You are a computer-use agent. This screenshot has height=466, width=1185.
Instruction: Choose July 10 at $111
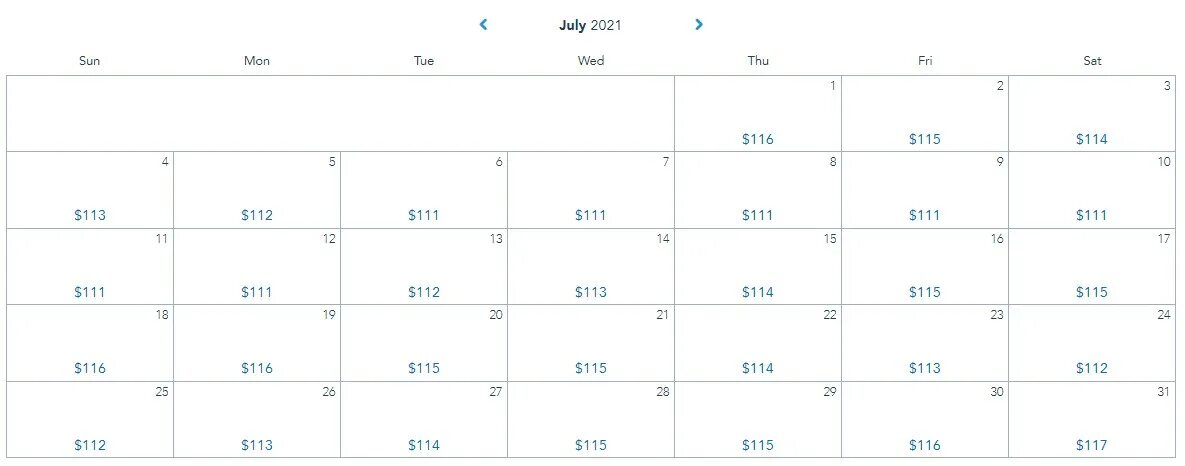point(1092,190)
